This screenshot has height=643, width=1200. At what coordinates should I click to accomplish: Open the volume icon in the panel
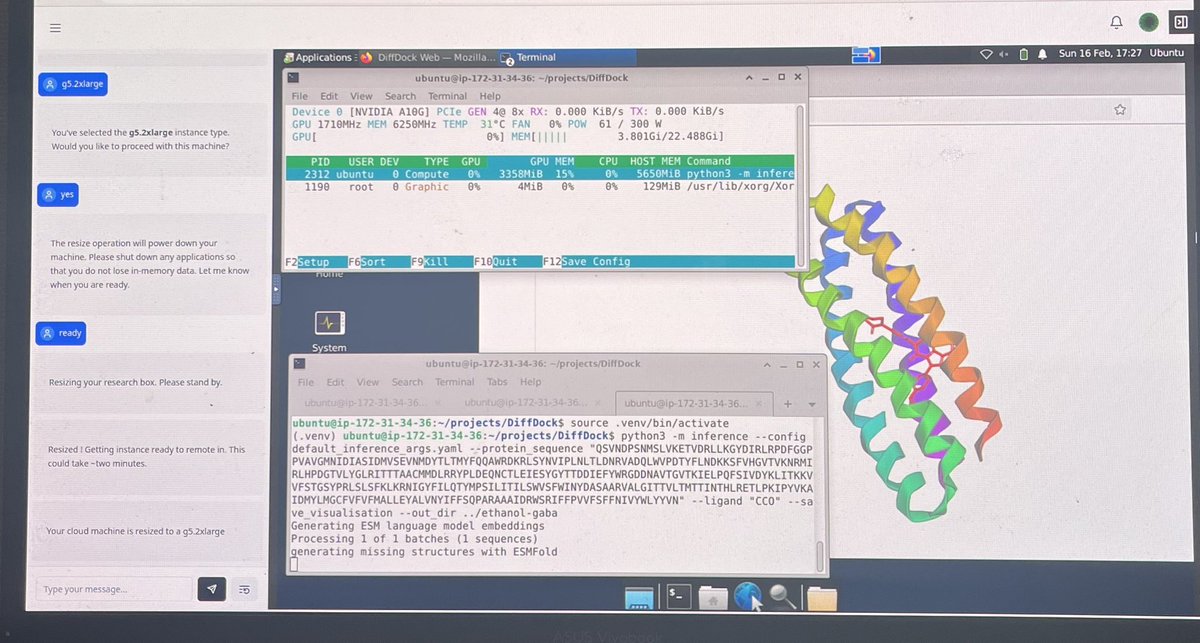(x=1004, y=53)
